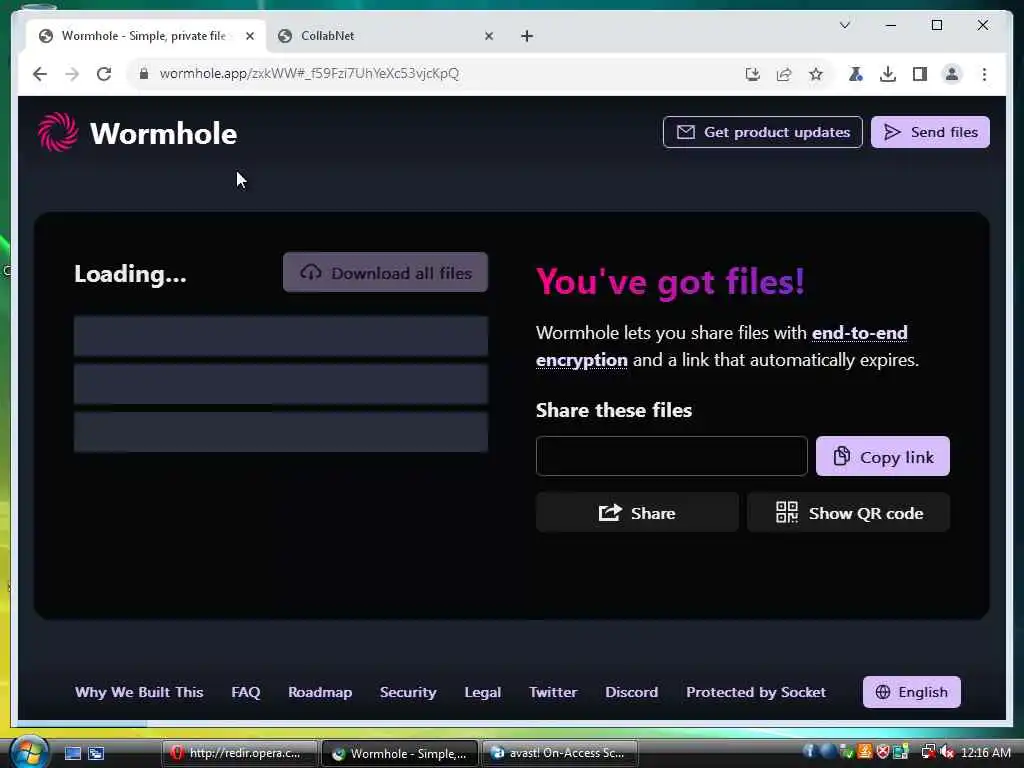The image size is (1024, 768).
Task: Go back to previous page
Action: tap(40, 74)
